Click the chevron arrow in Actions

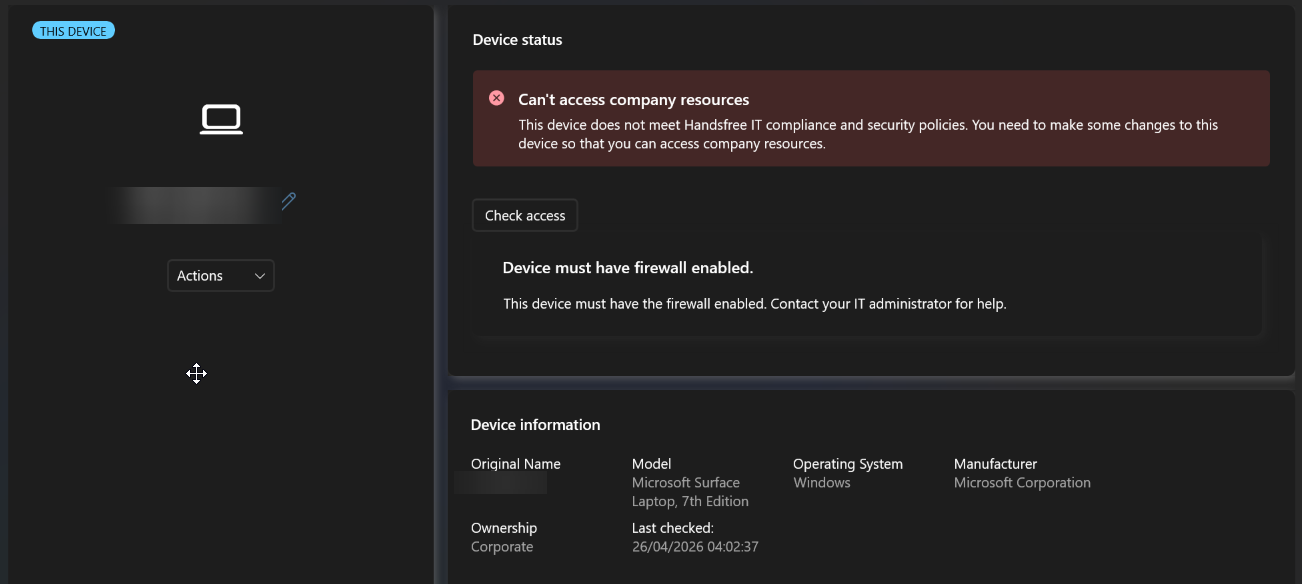[x=260, y=276]
